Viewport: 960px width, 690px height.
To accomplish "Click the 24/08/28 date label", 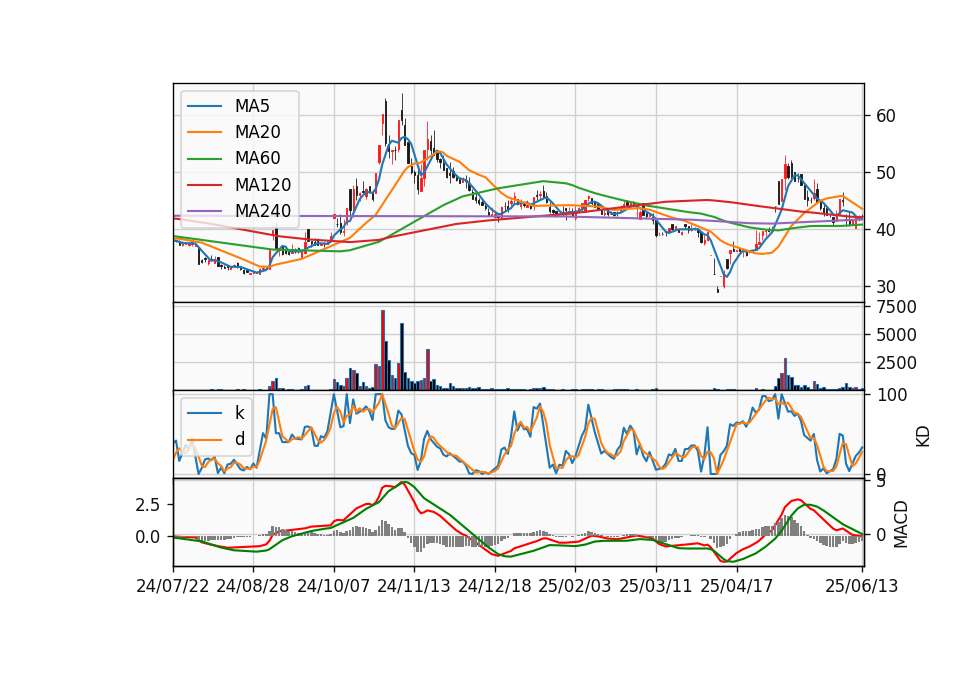I will click(x=253, y=586).
